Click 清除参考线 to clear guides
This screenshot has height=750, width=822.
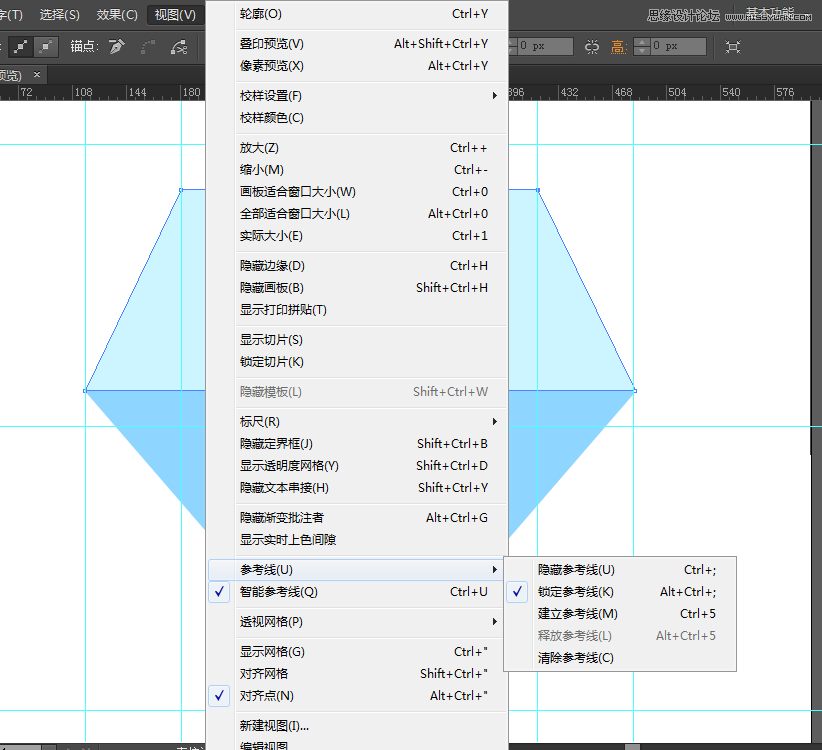(578, 657)
